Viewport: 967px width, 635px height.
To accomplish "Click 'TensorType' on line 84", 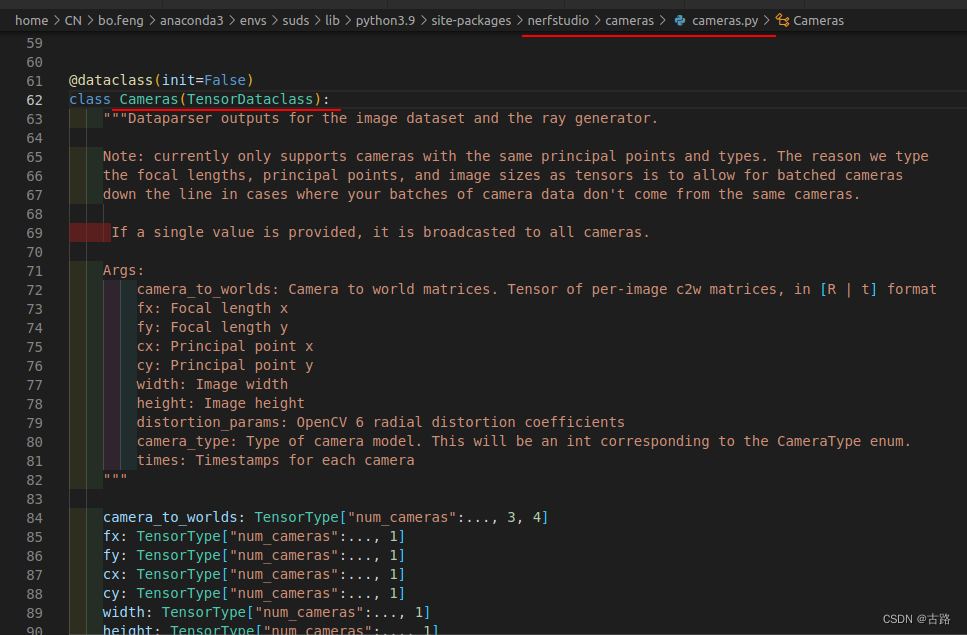I will click(297, 518).
